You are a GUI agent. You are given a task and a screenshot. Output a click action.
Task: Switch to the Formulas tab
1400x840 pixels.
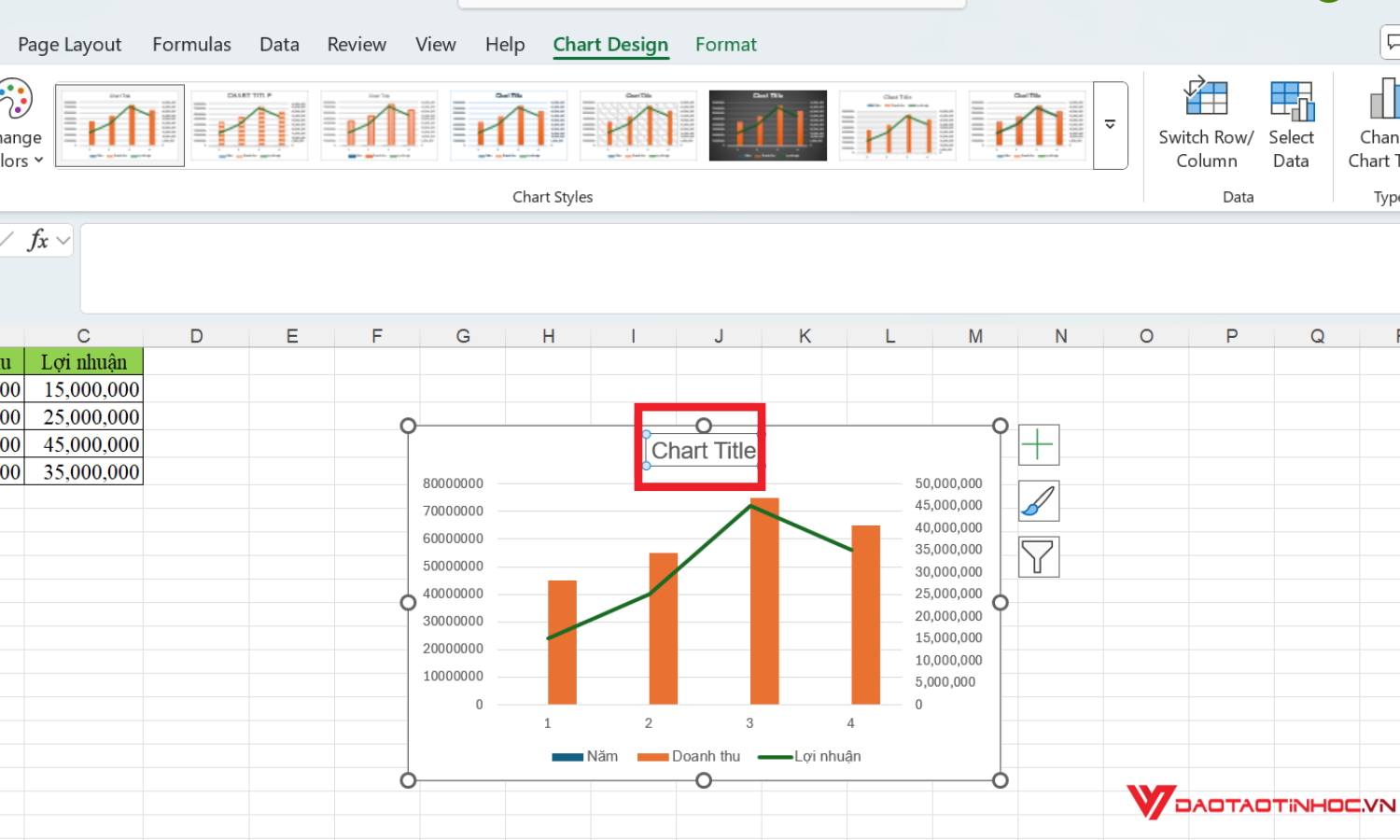[x=191, y=45]
